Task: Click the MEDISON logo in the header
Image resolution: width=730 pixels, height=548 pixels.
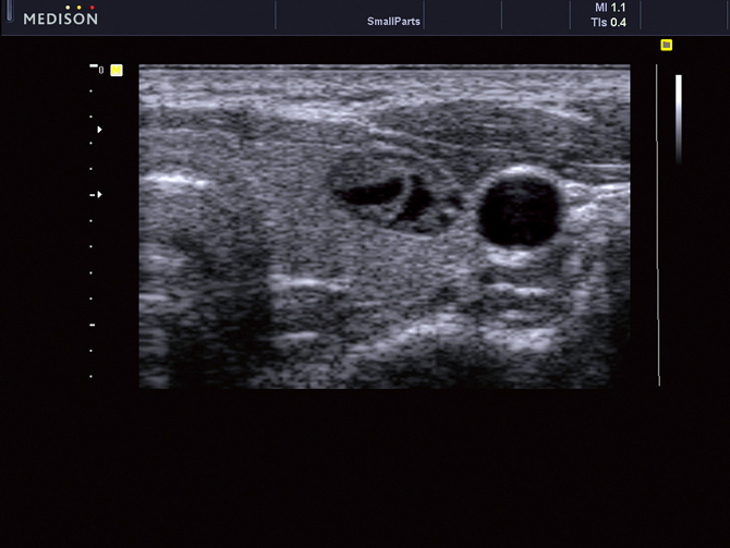Action: click(x=60, y=19)
